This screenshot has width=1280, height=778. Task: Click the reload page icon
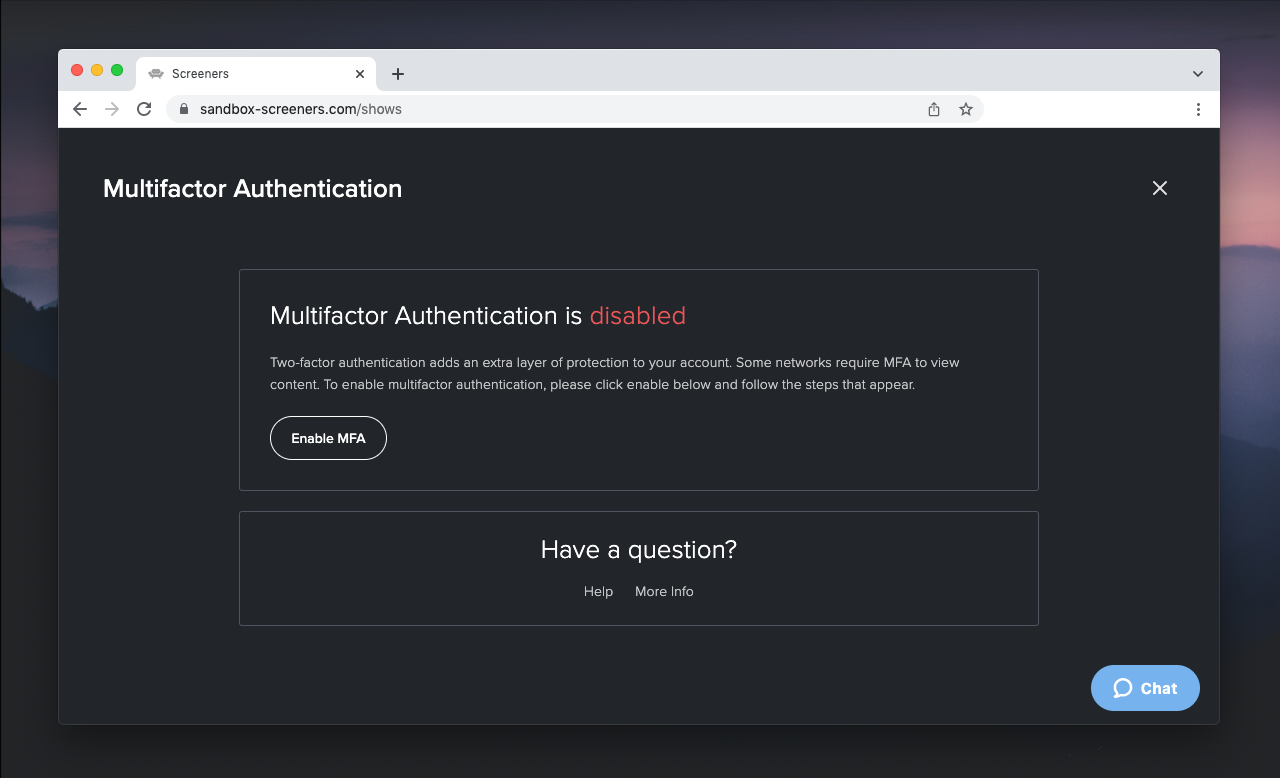click(x=143, y=109)
